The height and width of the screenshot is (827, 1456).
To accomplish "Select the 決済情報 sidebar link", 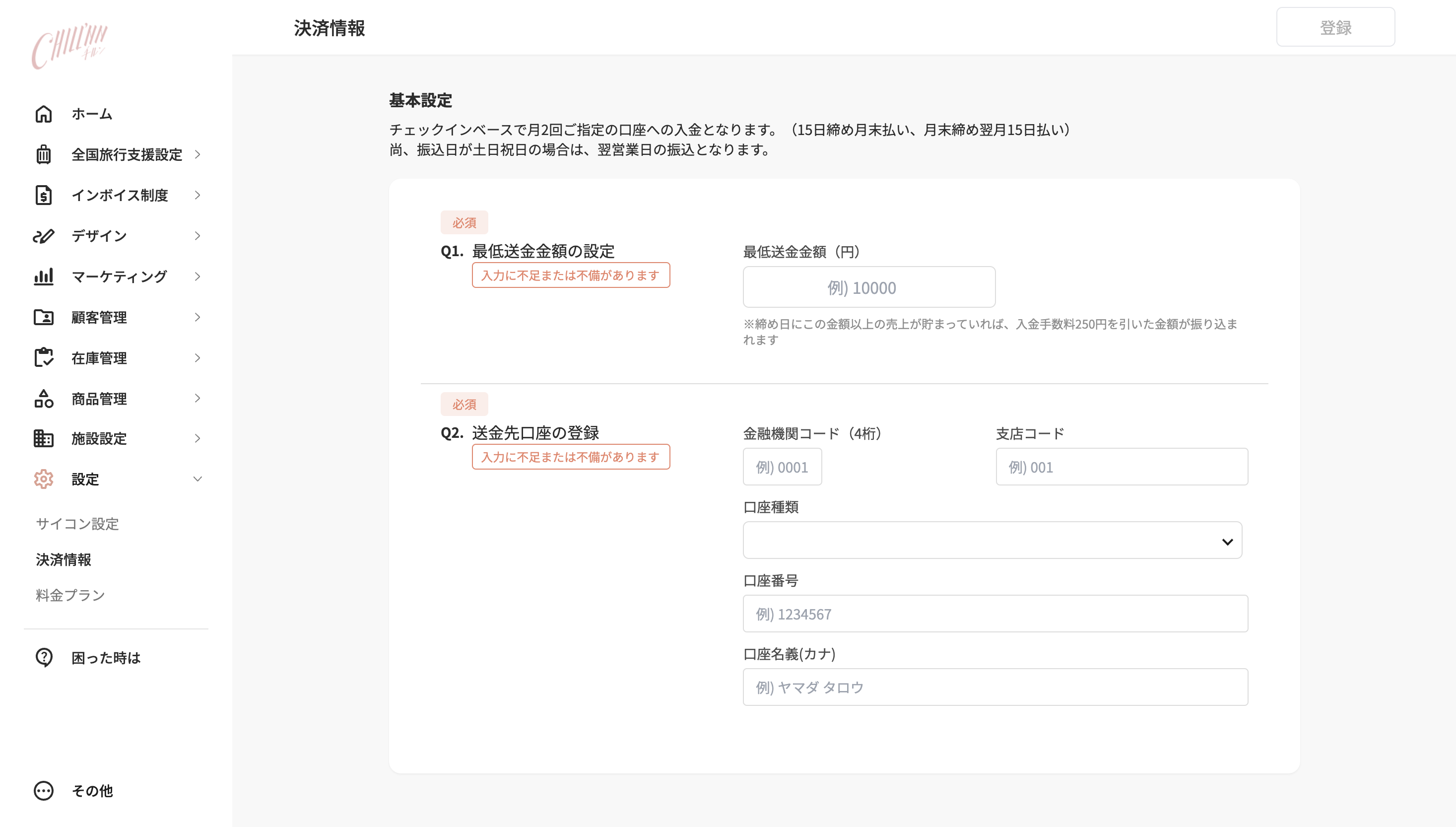I will [64, 560].
